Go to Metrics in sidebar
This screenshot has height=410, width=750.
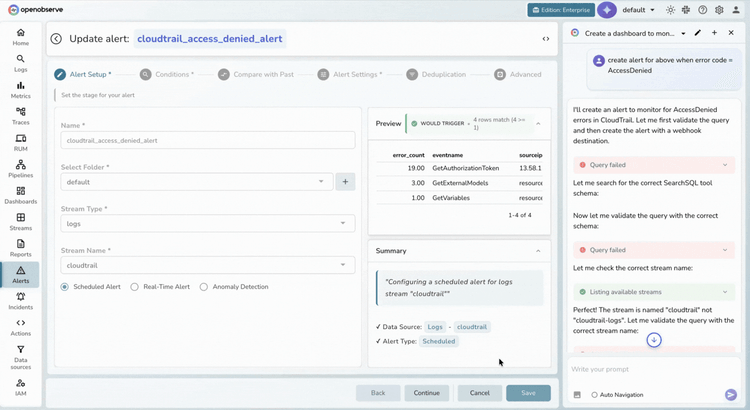coord(21,90)
